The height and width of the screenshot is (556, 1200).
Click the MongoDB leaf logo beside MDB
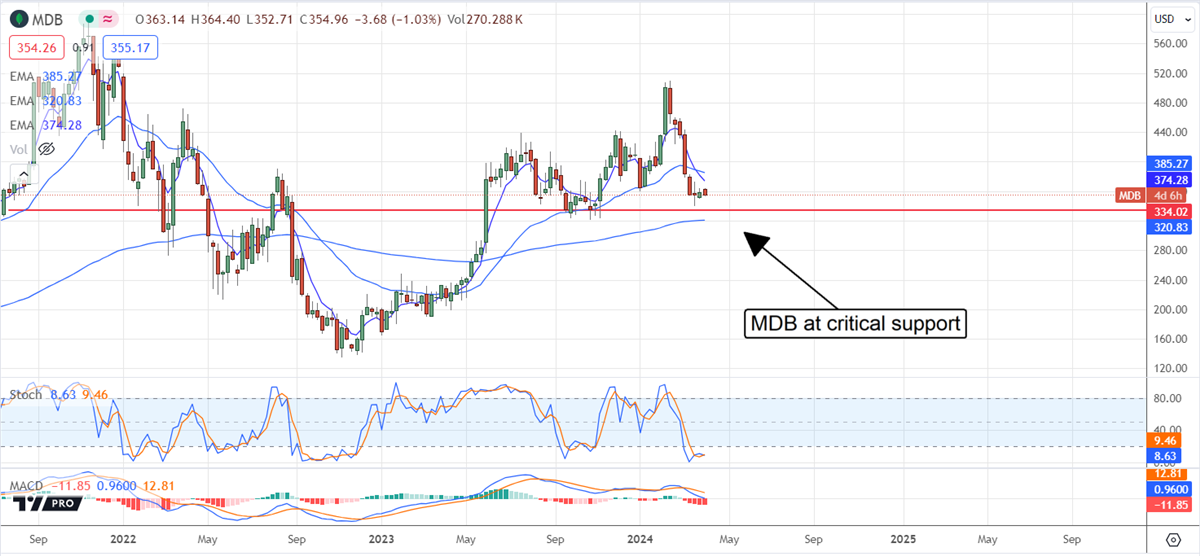[x=18, y=19]
